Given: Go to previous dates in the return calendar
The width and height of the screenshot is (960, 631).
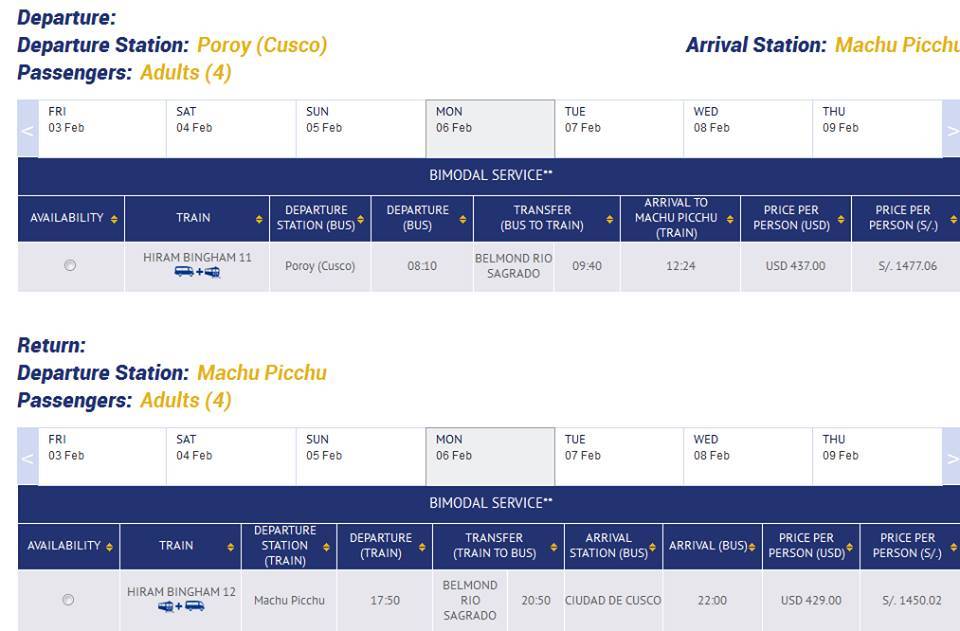Looking at the screenshot, I should [x=28, y=457].
